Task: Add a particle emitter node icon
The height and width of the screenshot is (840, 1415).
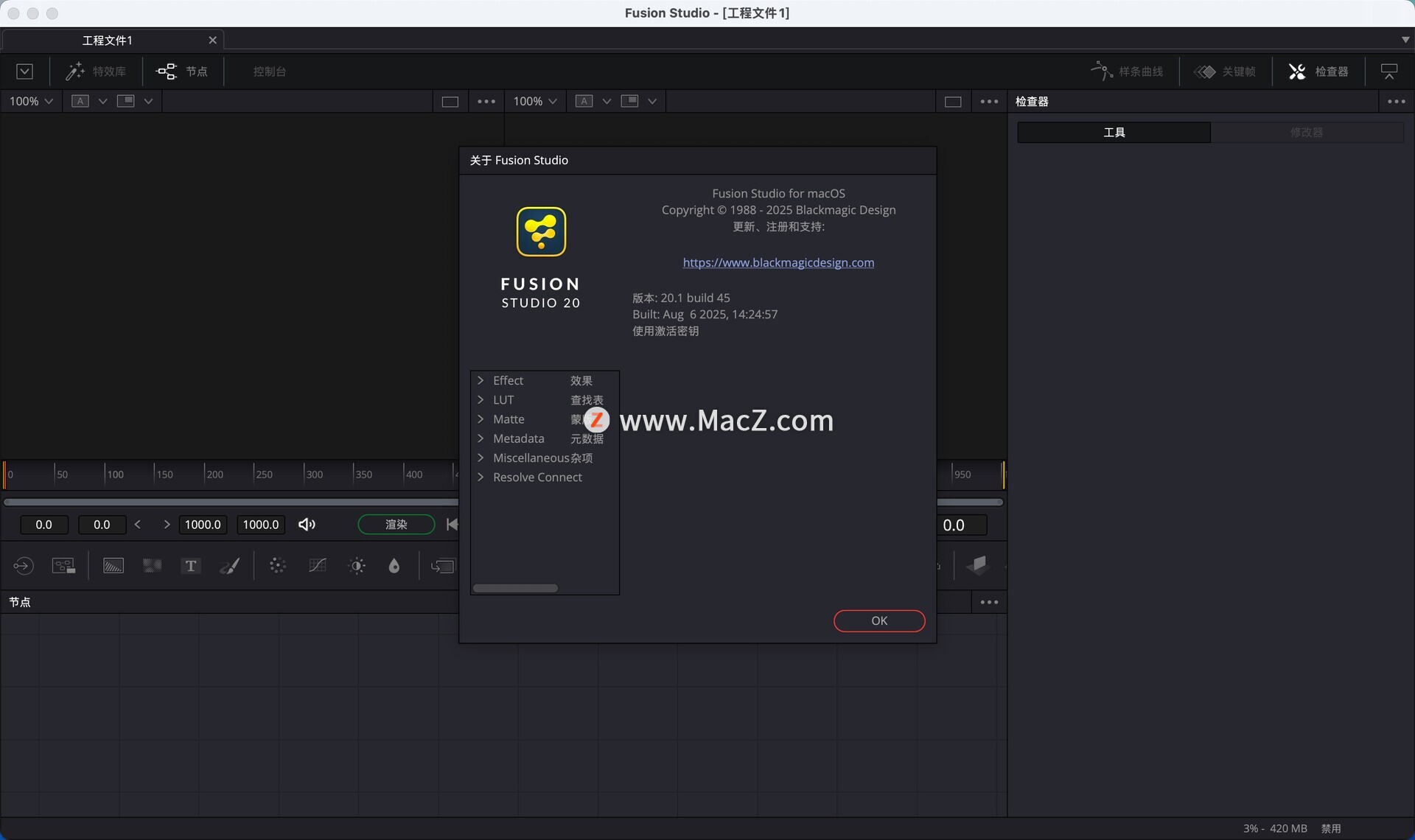Action: 278,566
